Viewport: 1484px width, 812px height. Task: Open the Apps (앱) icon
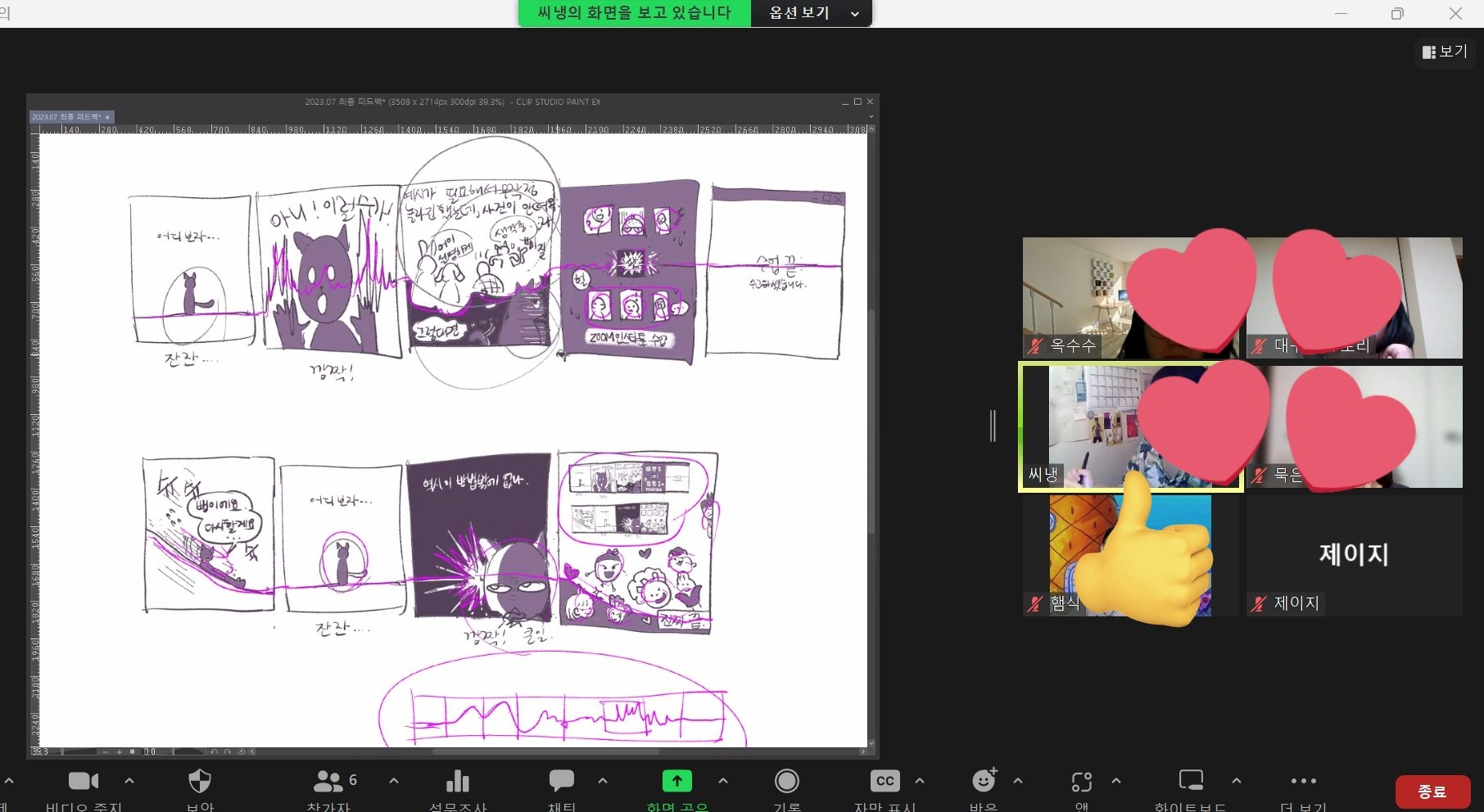(x=1082, y=782)
